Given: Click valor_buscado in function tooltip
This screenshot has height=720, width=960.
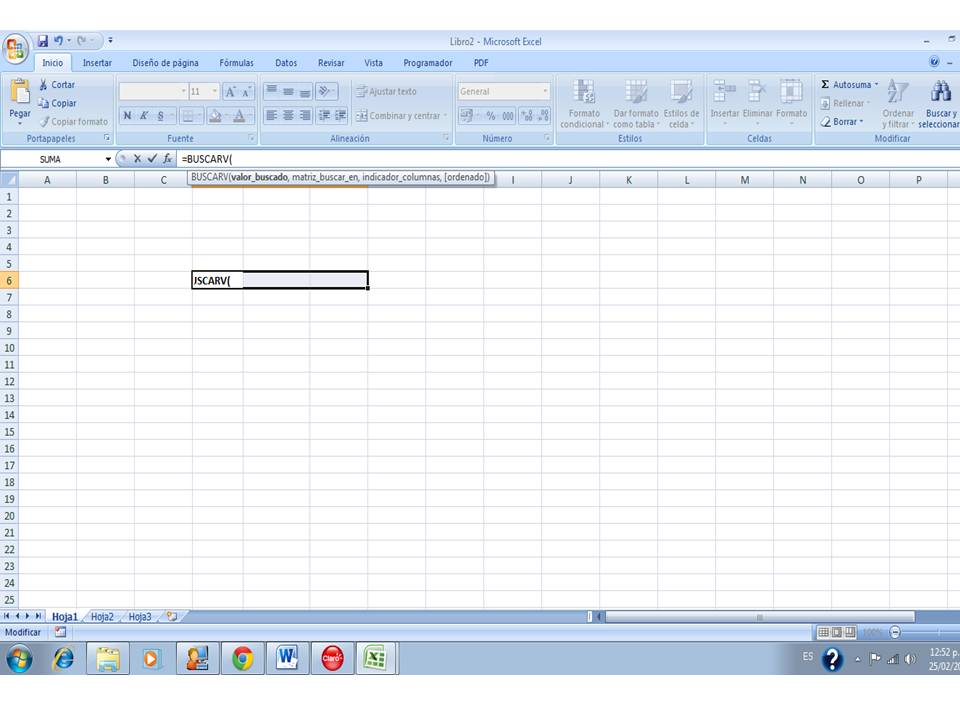Looking at the screenshot, I should tap(259, 177).
